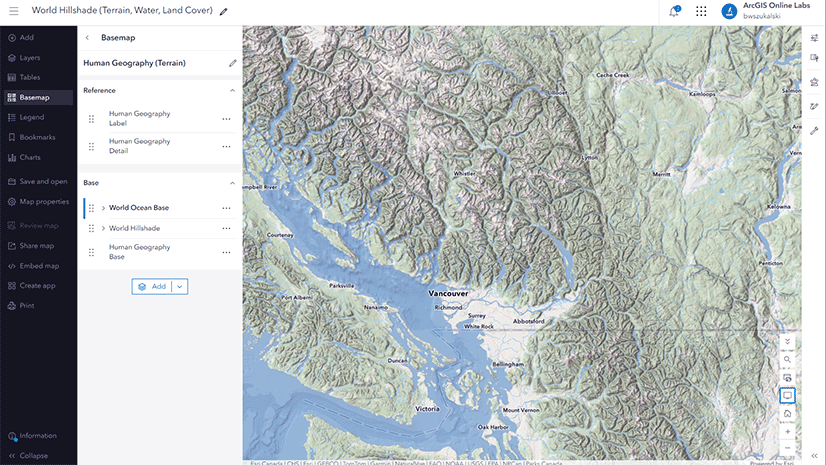Select Basemap in the sidebar

click(38, 97)
